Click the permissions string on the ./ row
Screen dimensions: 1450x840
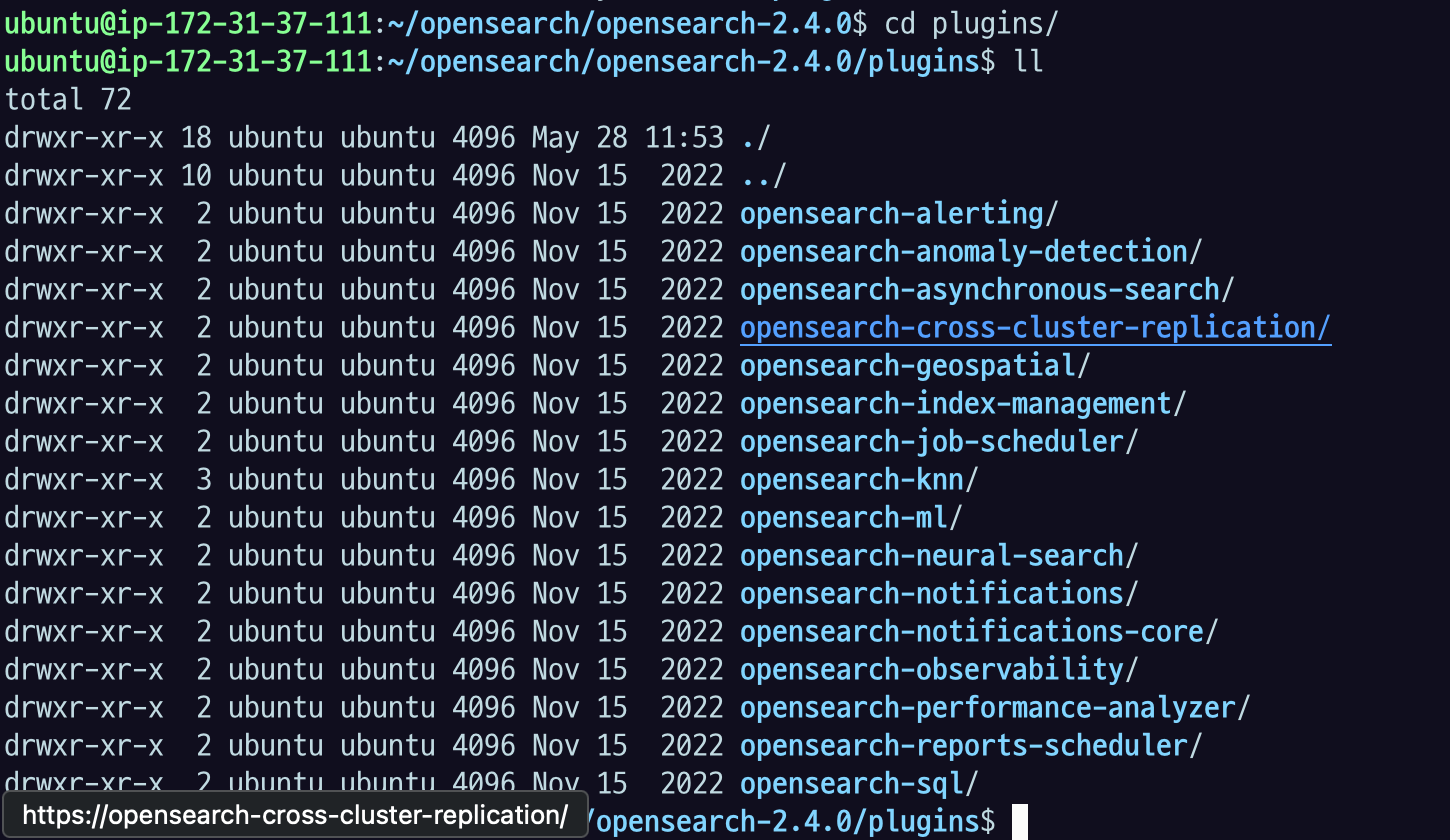(84, 138)
